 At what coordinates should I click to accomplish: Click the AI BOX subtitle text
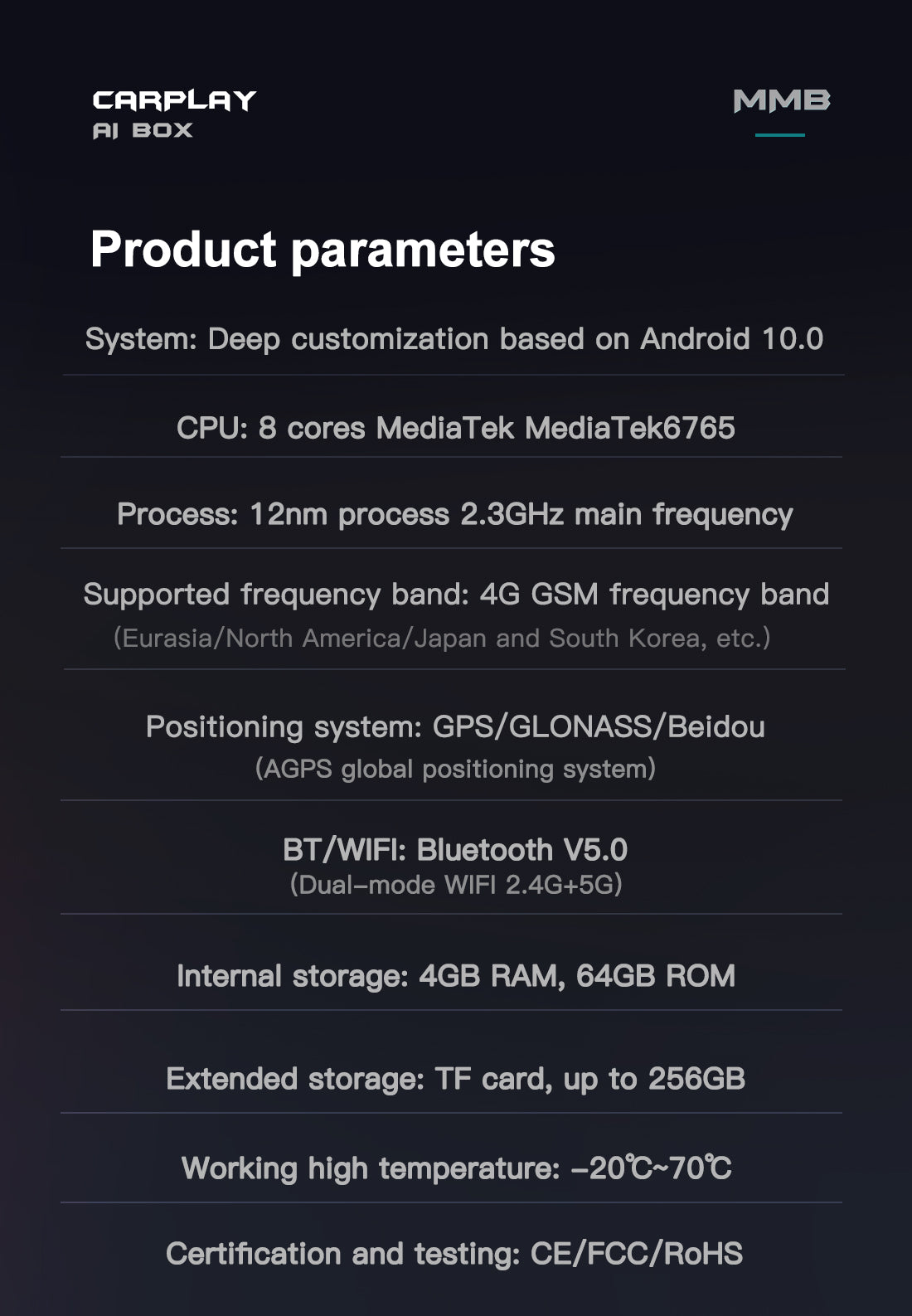coord(143,131)
